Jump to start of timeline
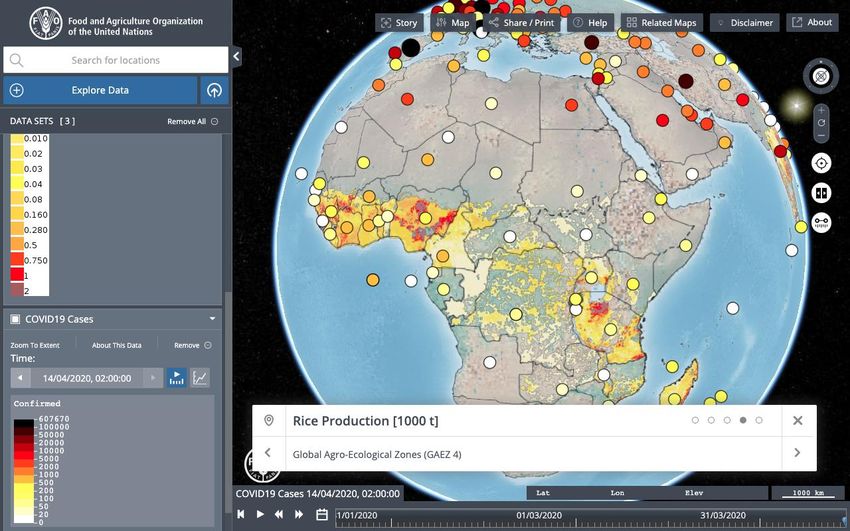 click(242, 514)
